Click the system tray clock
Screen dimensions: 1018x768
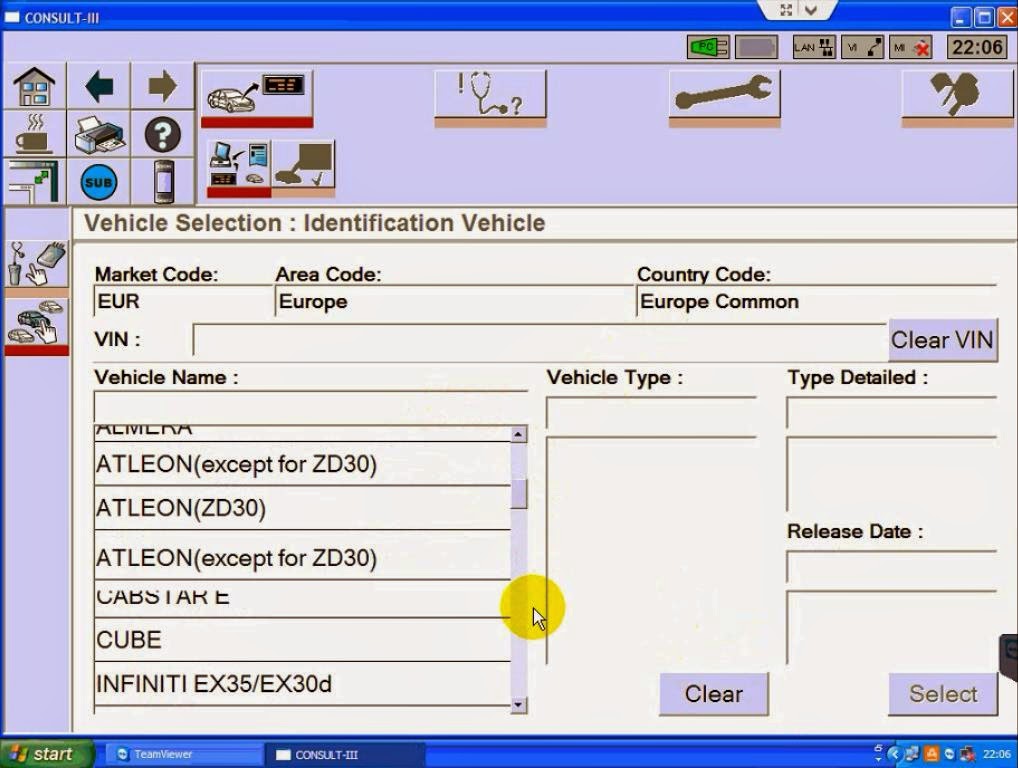click(997, 754)
